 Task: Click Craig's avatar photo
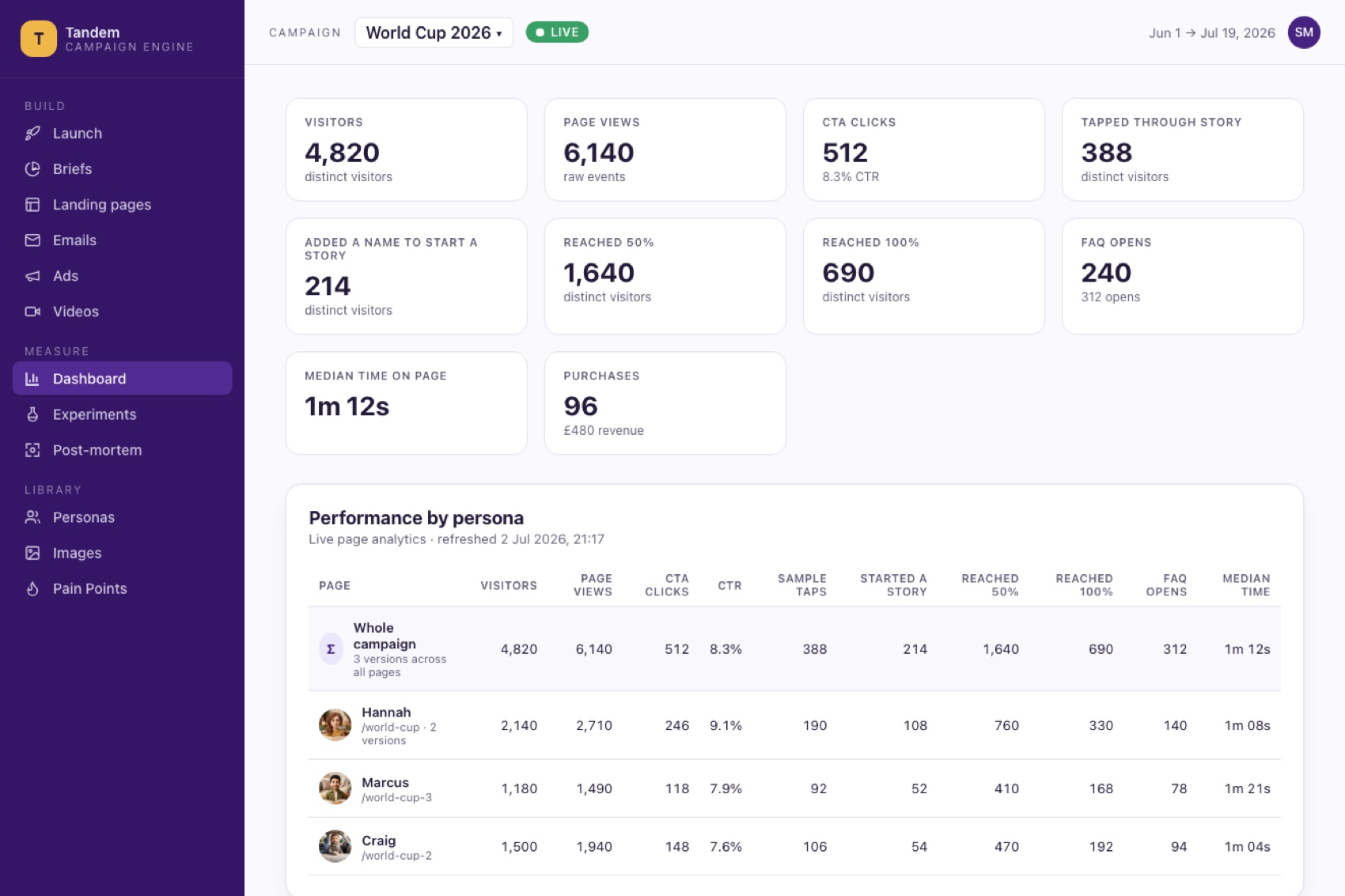click(335, 846)
